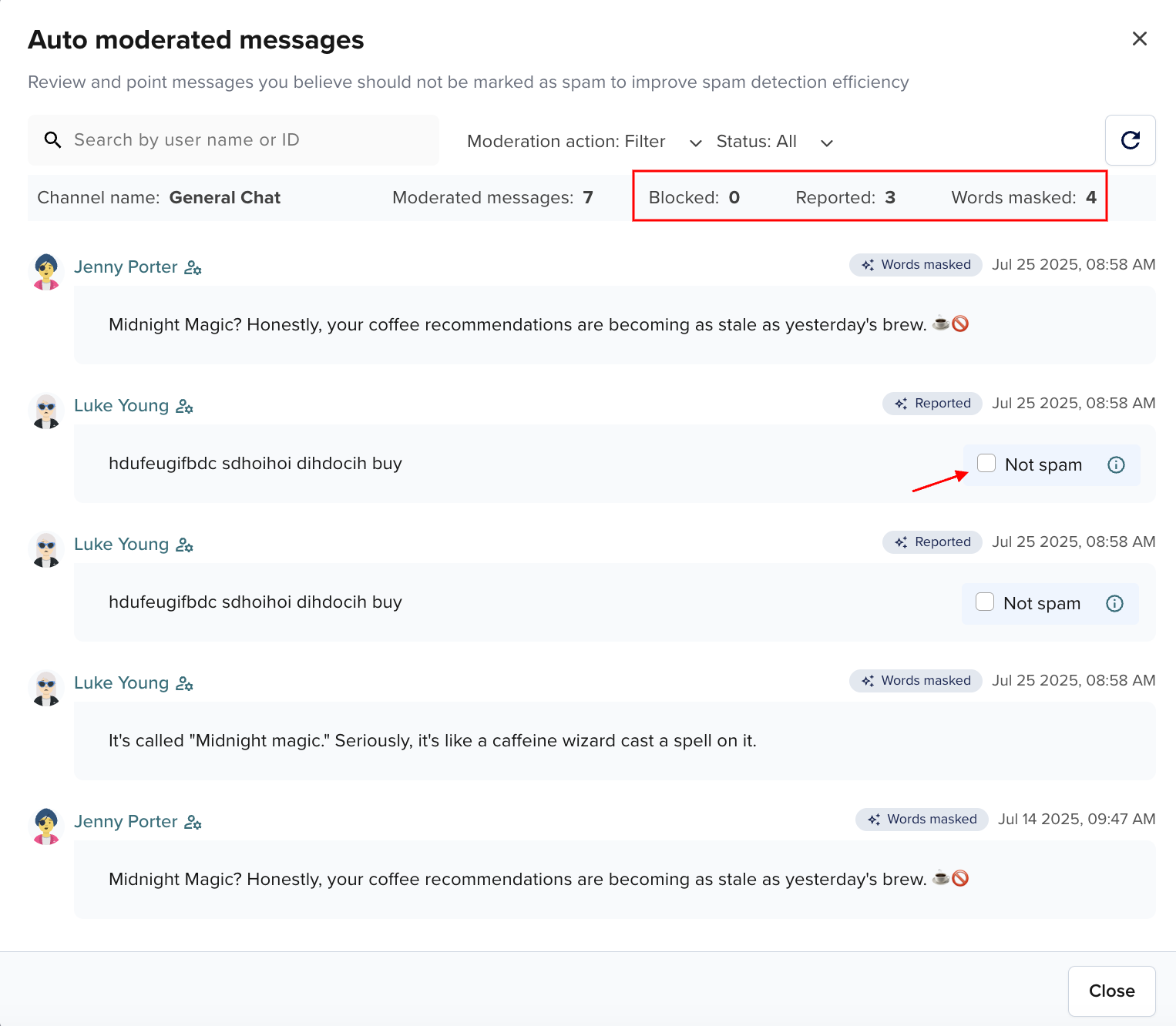1176x1026 pixels.
Task: Click the search magnifier icon
Action: [x=52, y=139]
